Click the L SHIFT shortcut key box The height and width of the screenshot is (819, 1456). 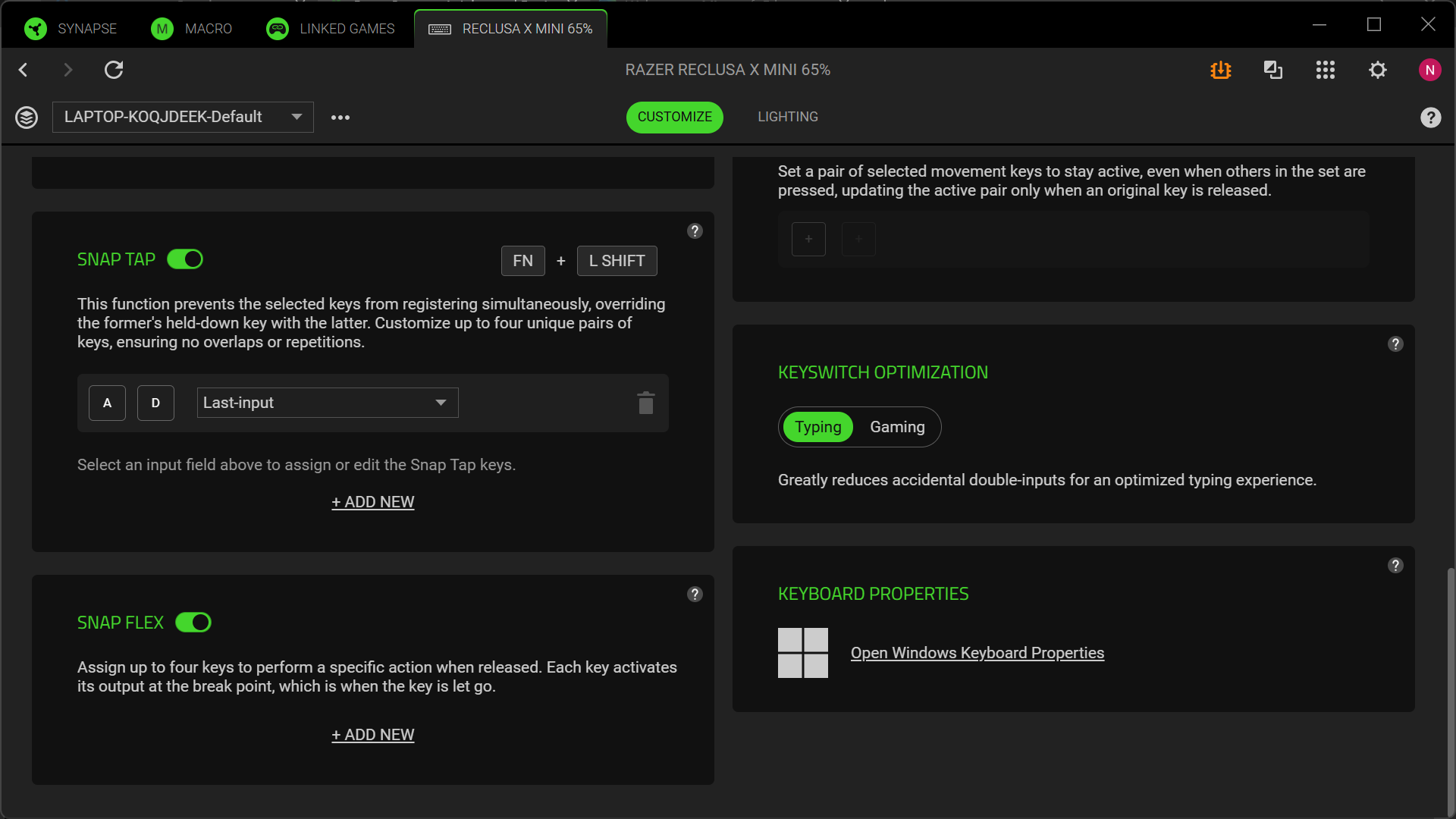click(x=617, y=261)
